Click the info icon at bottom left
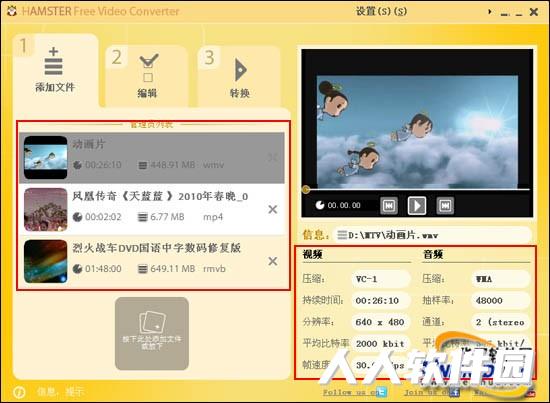 (x=19, y=392)
